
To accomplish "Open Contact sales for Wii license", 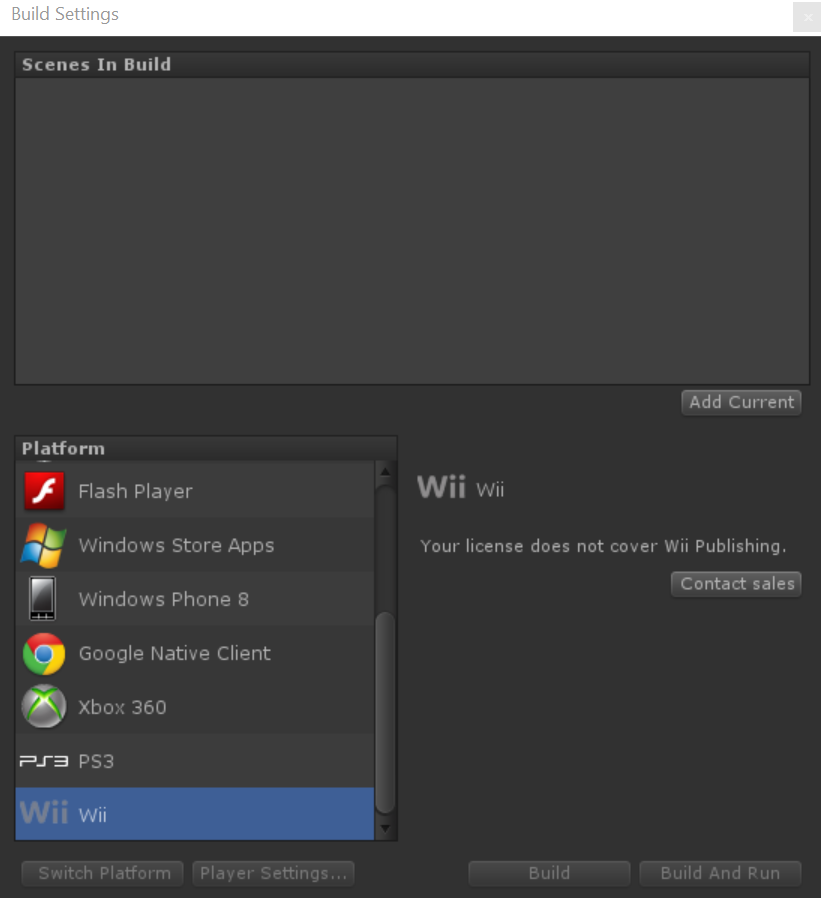I will point(736,584).
